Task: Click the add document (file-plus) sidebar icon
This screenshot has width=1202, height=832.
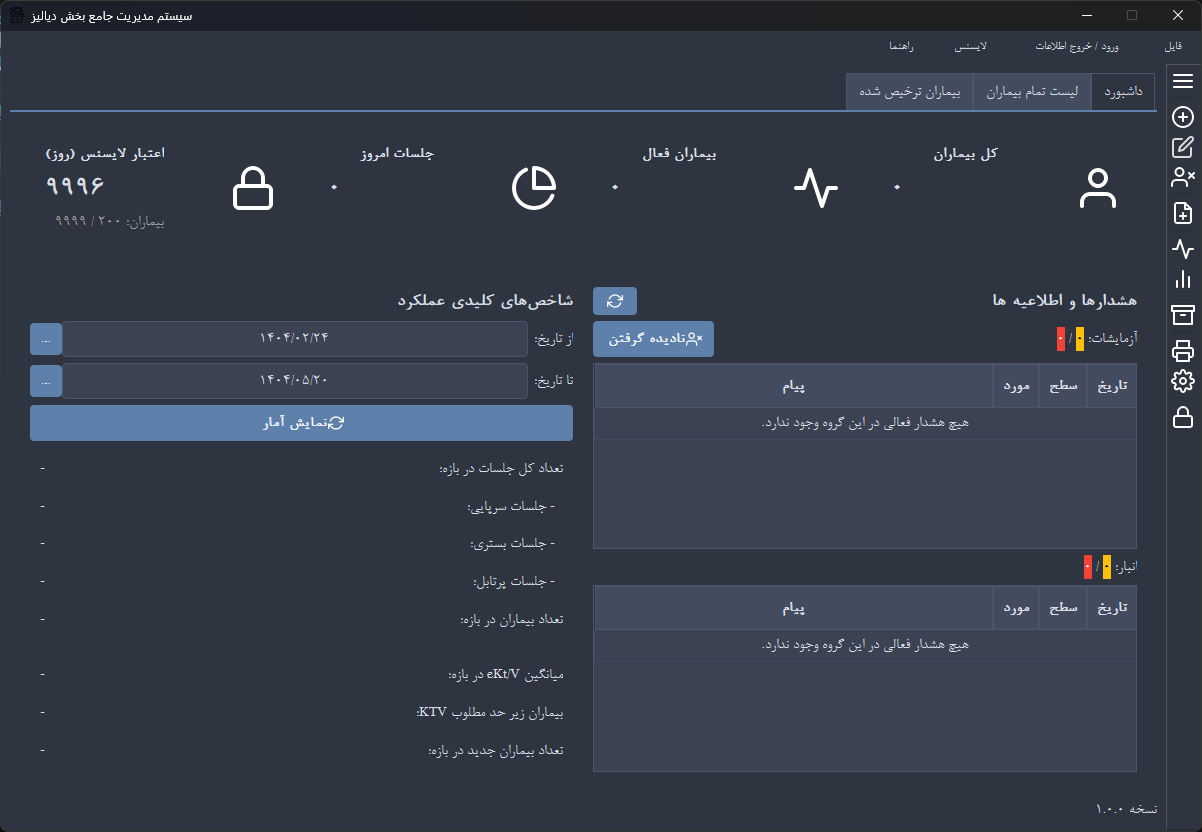Action: [1183, 213]
